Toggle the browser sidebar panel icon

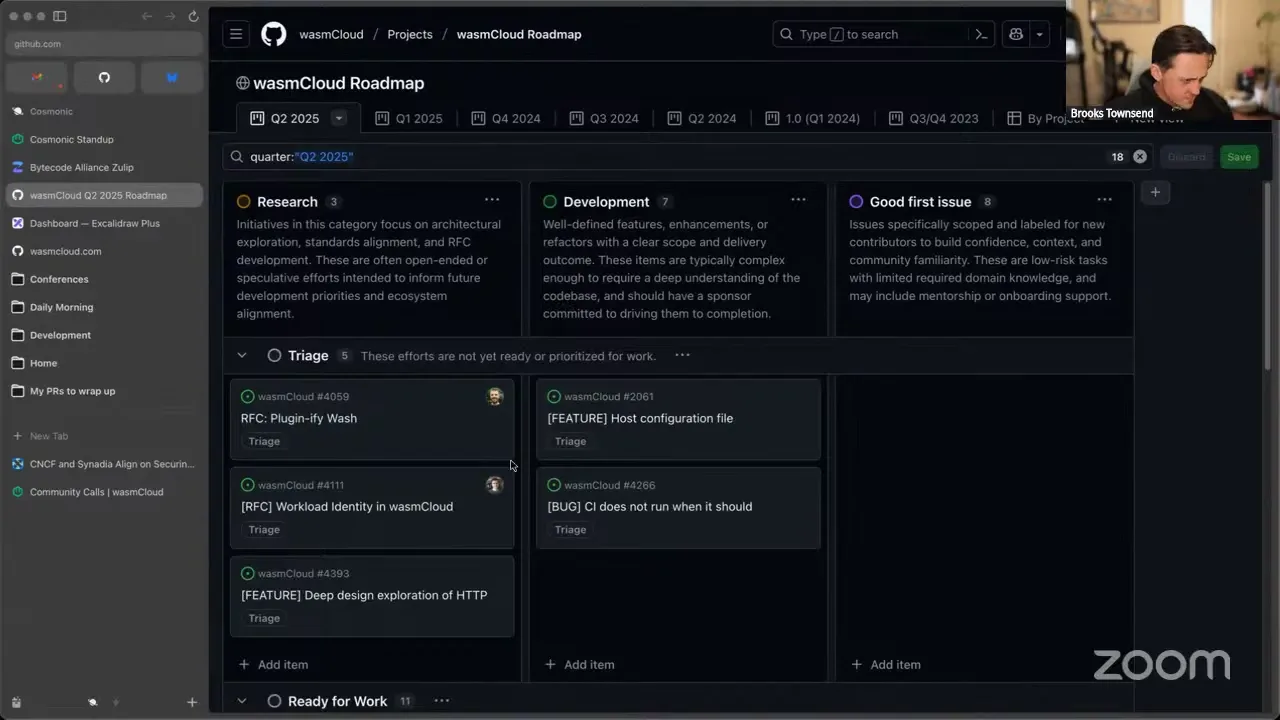point(59,16)
